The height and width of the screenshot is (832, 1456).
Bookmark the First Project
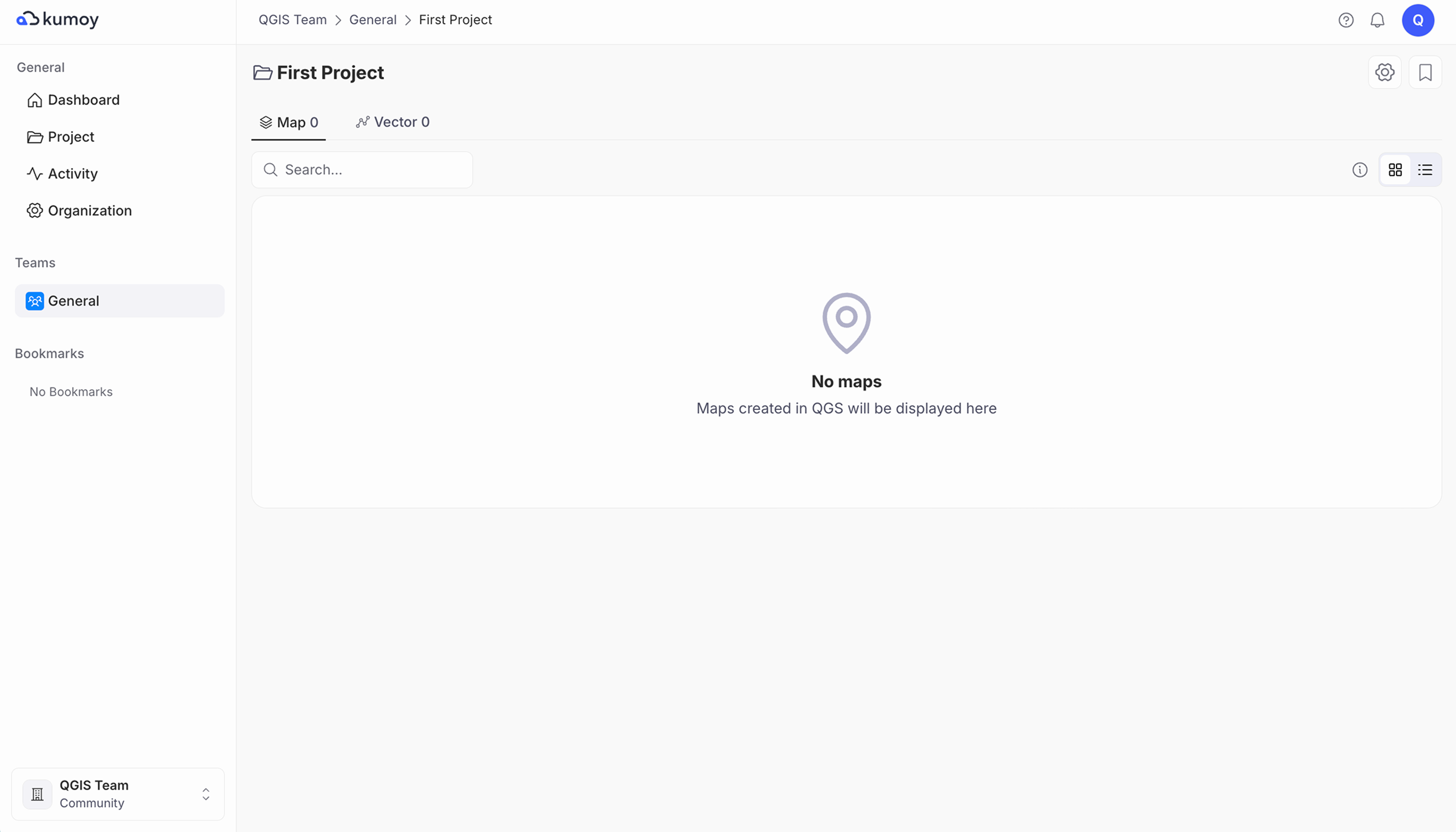pos(1425,73)
